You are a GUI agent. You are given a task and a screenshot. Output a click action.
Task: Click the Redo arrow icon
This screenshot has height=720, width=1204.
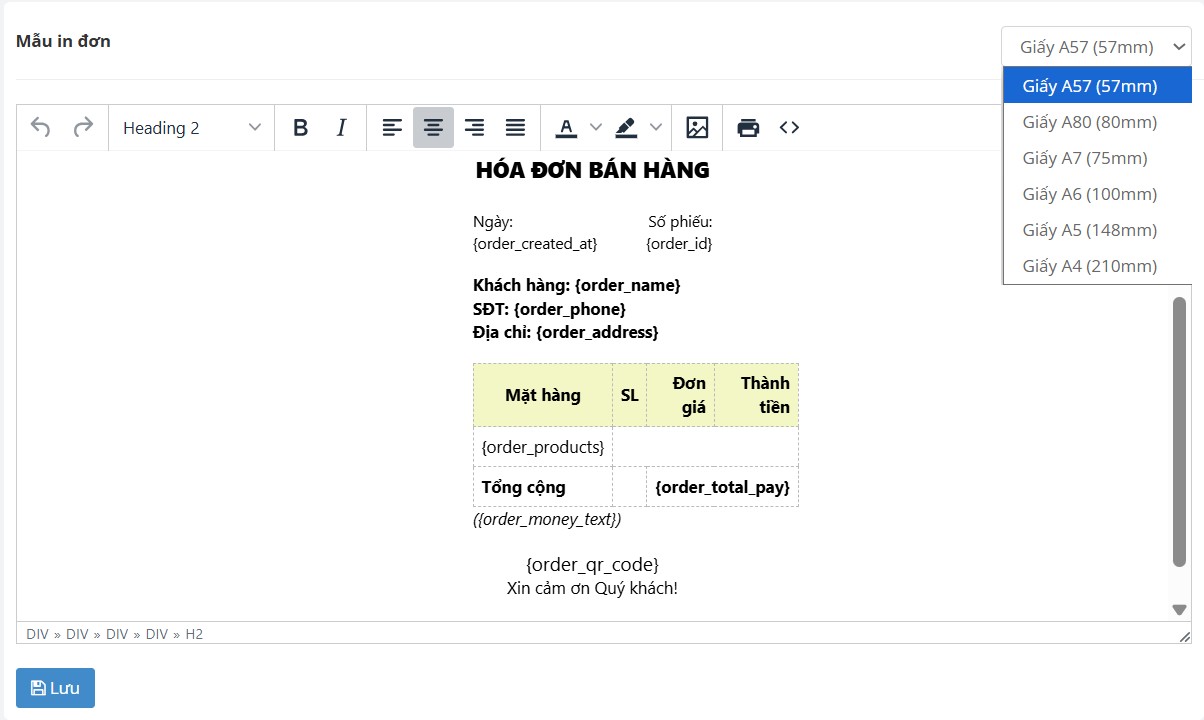click(83, 128)
